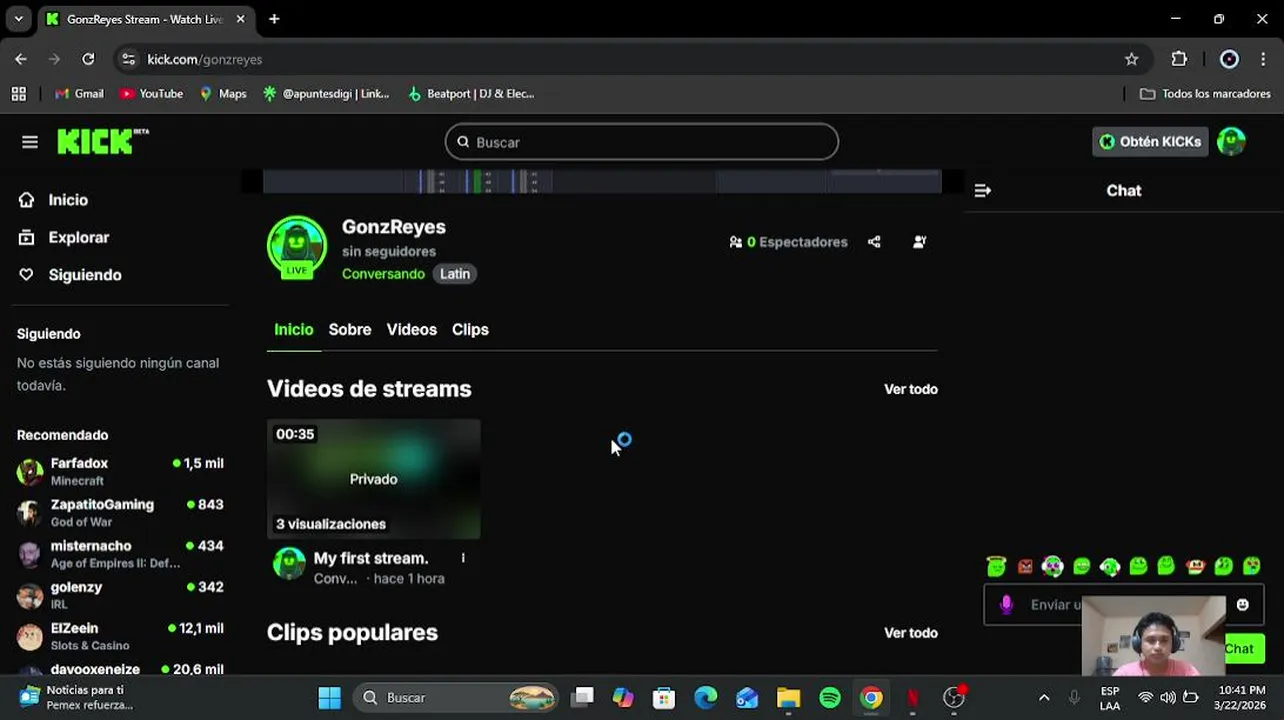Open the Chrome apps grid in bookmarks bar
The height and width of the screenshot is (720, 1284).
pos(18,94)
